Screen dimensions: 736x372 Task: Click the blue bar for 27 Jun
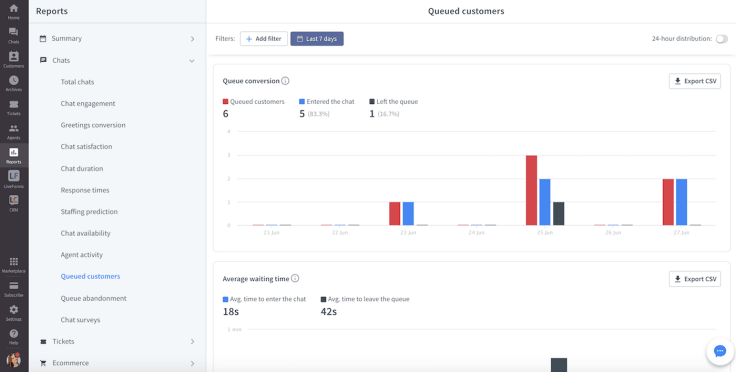click(682, 202)
